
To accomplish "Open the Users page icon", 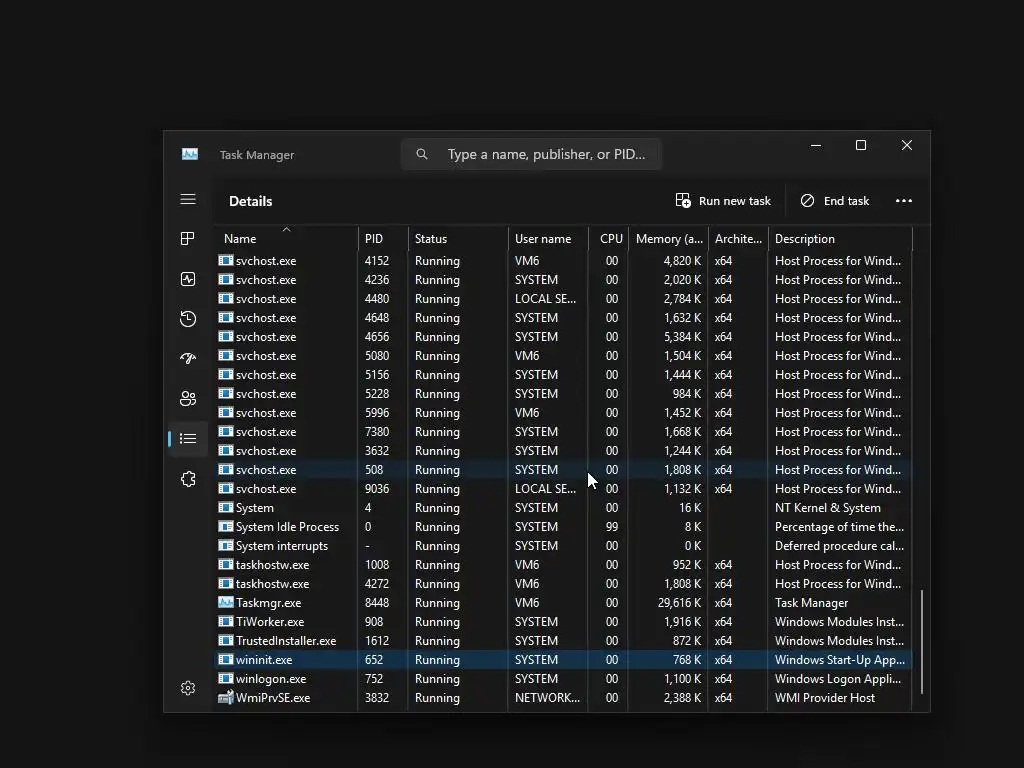I will pos(188,398).
